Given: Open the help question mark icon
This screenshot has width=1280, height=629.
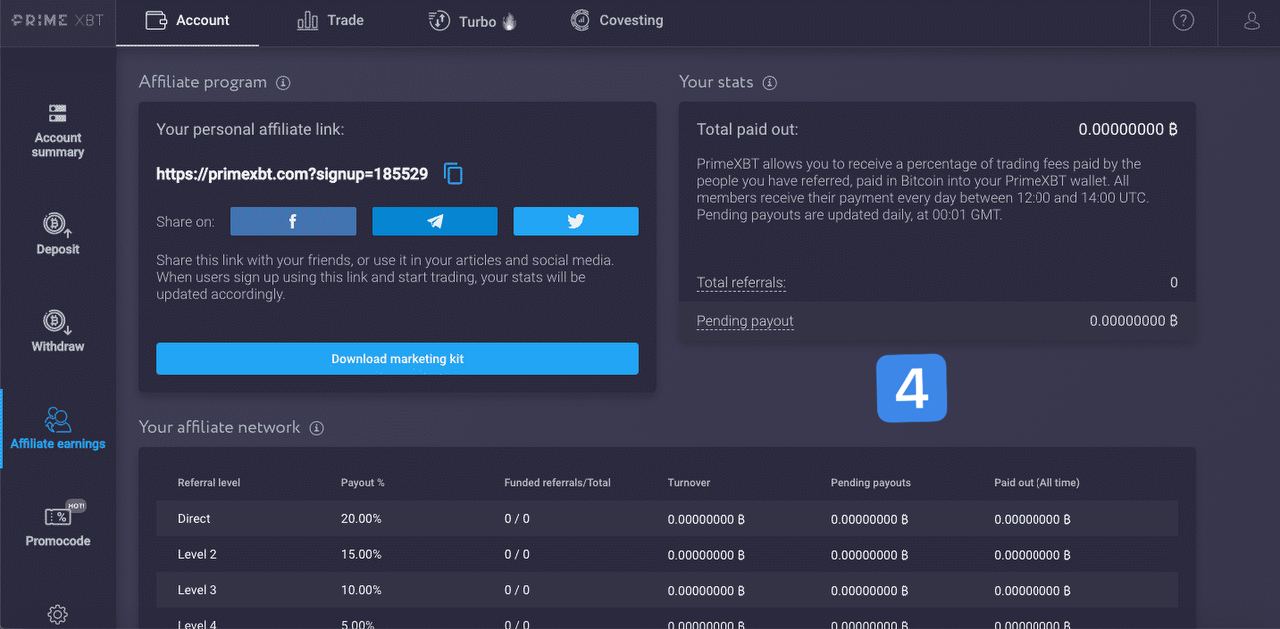Looking at the screenshot, I should 1183,20.
